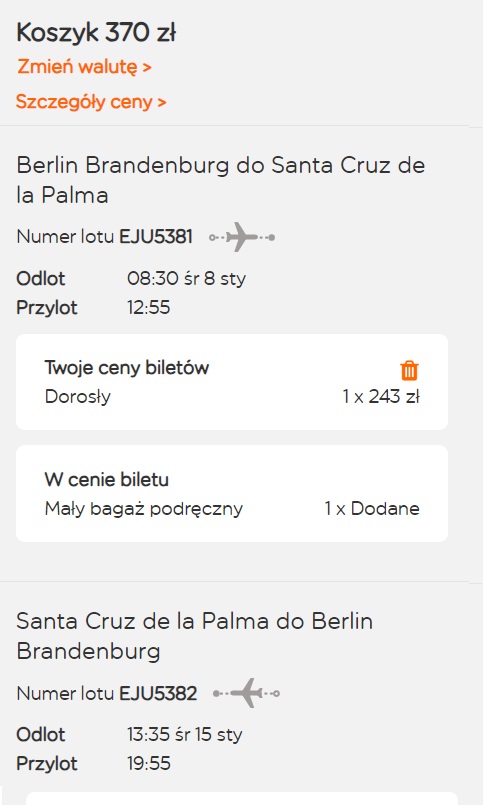The height and width of the screenshot is (805, 483).
Task: Click return arrival time 19:55
Action: (x=148, y=763)
